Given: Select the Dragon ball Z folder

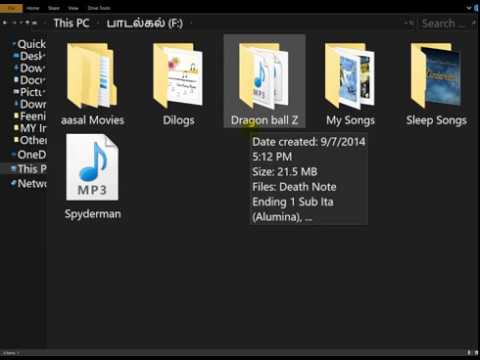Looking at the screenshot, I should tap(264, 81).
